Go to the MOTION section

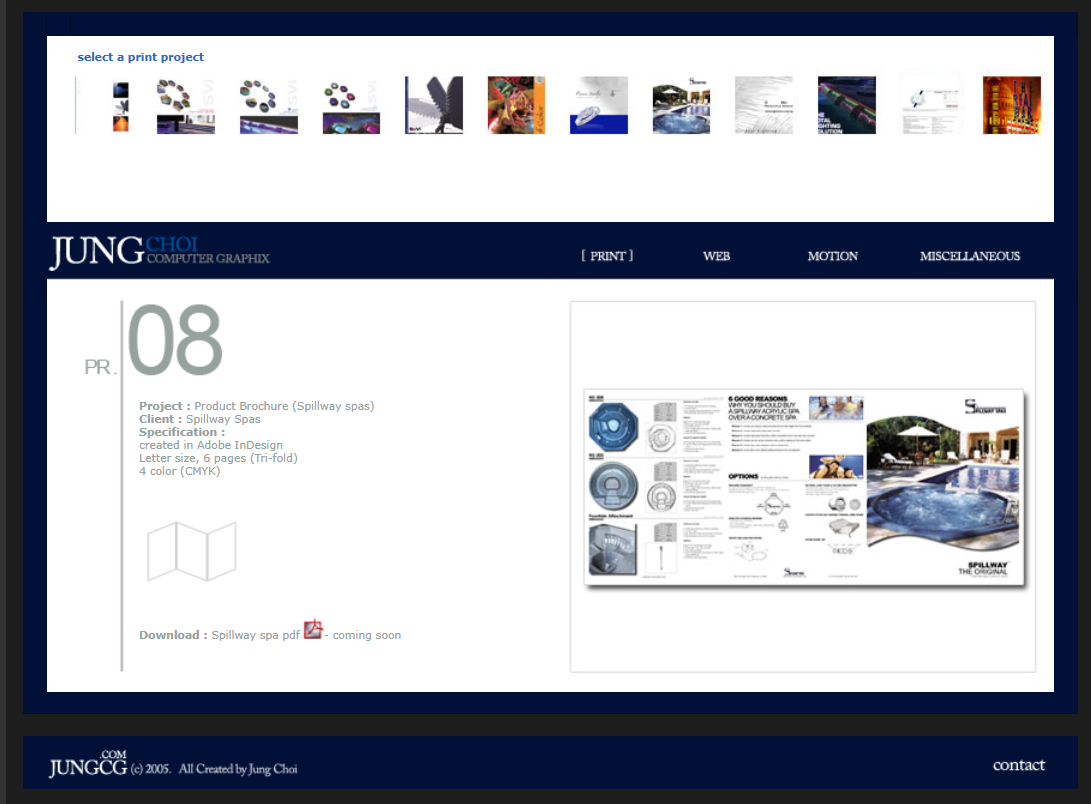click(832, 256)
